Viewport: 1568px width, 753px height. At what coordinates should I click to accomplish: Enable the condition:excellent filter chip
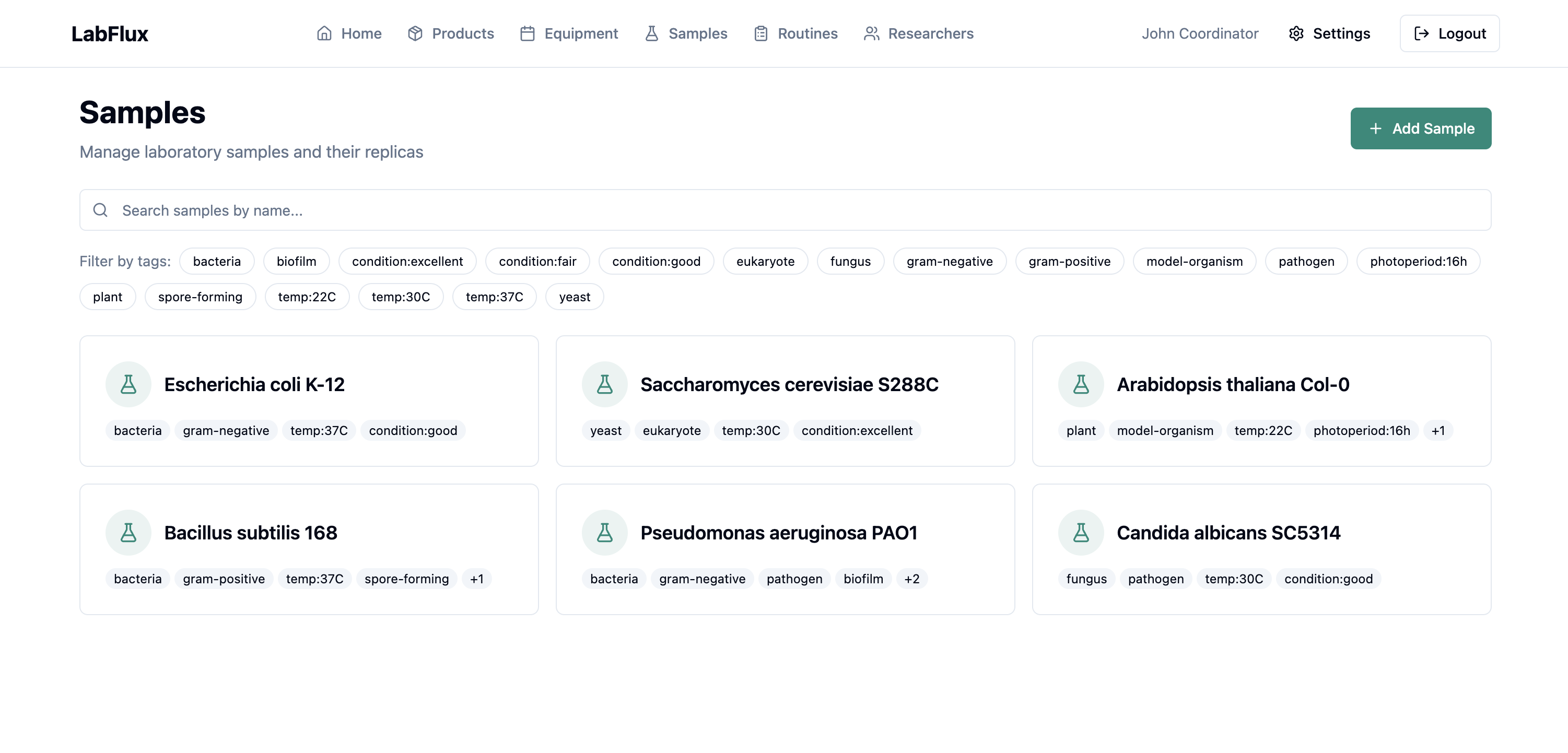click(407, 261)
